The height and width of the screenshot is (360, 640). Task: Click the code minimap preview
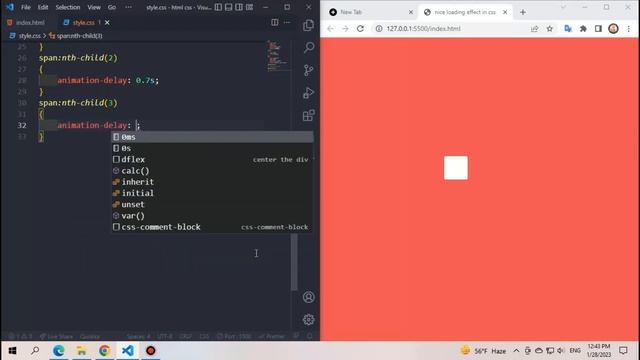click(278, 56)
